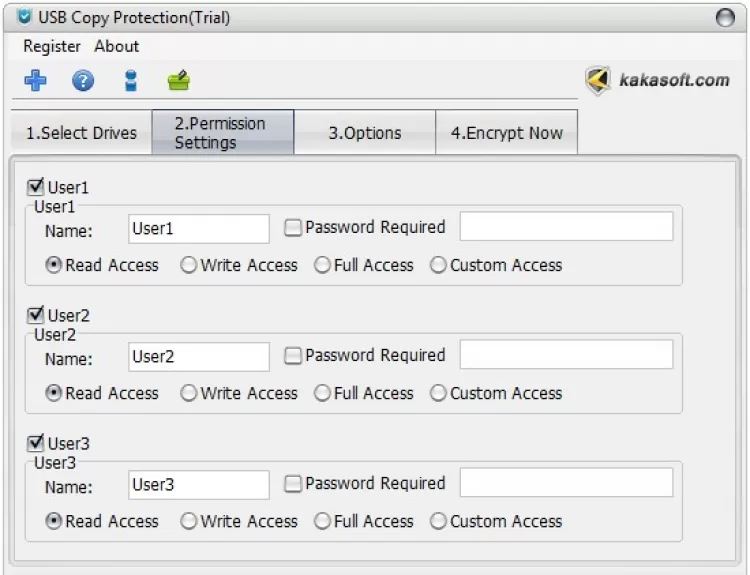Switch to the 1.Select Drives tab

[81, 133]
